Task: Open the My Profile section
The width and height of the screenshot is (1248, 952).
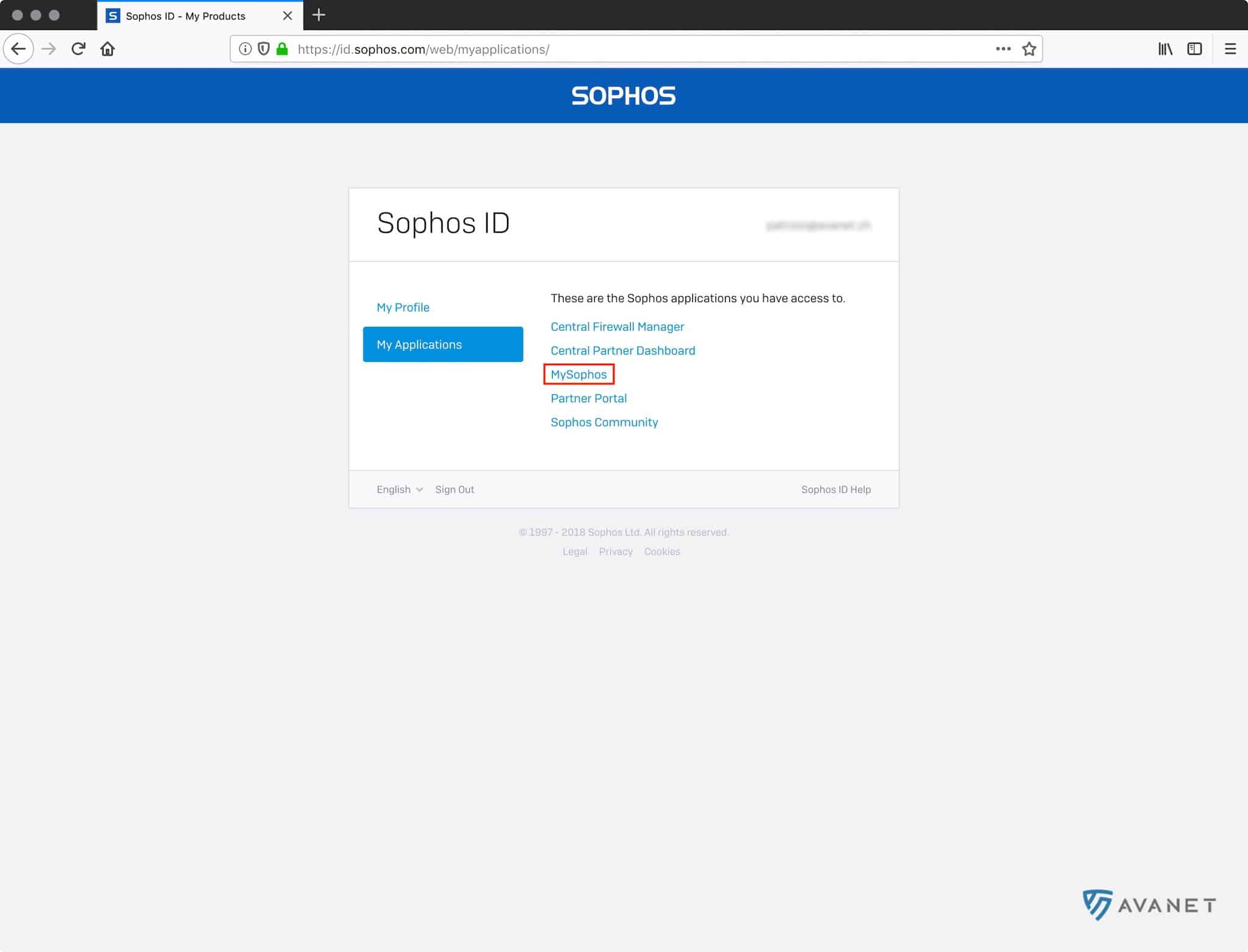Action: click(x=403, y=307)
